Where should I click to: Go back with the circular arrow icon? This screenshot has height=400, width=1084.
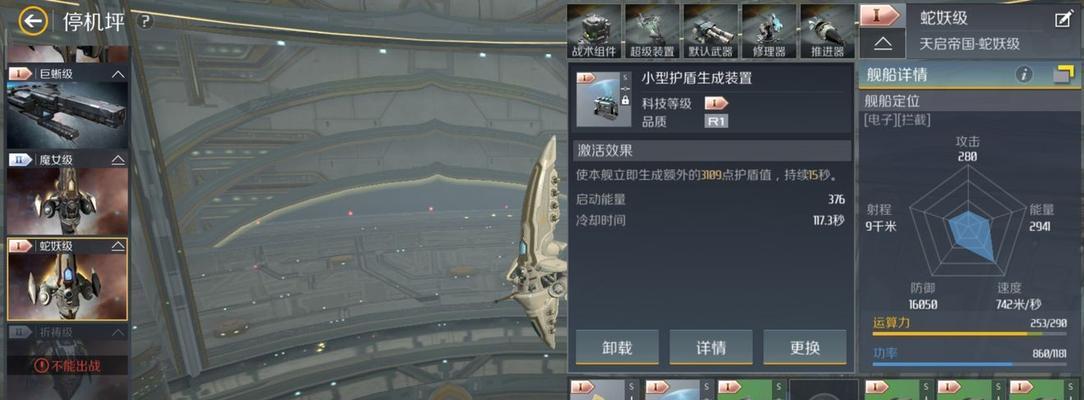[32, 21]
